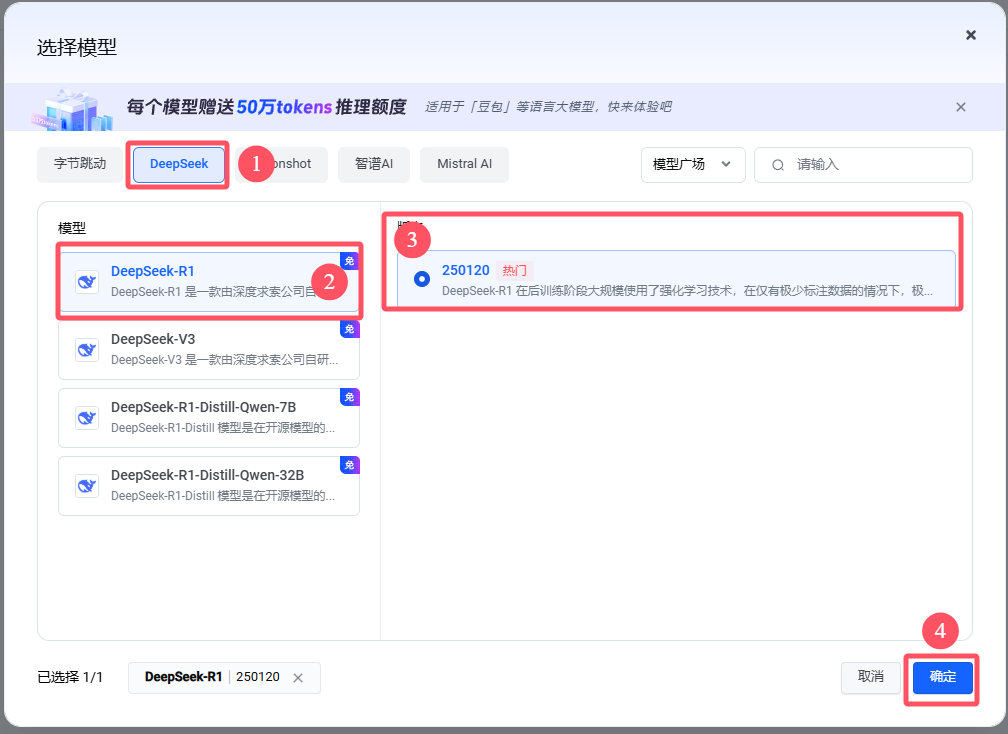Click the gift box banner image
The image size is (1008, 734).
(x=72, y=110)
